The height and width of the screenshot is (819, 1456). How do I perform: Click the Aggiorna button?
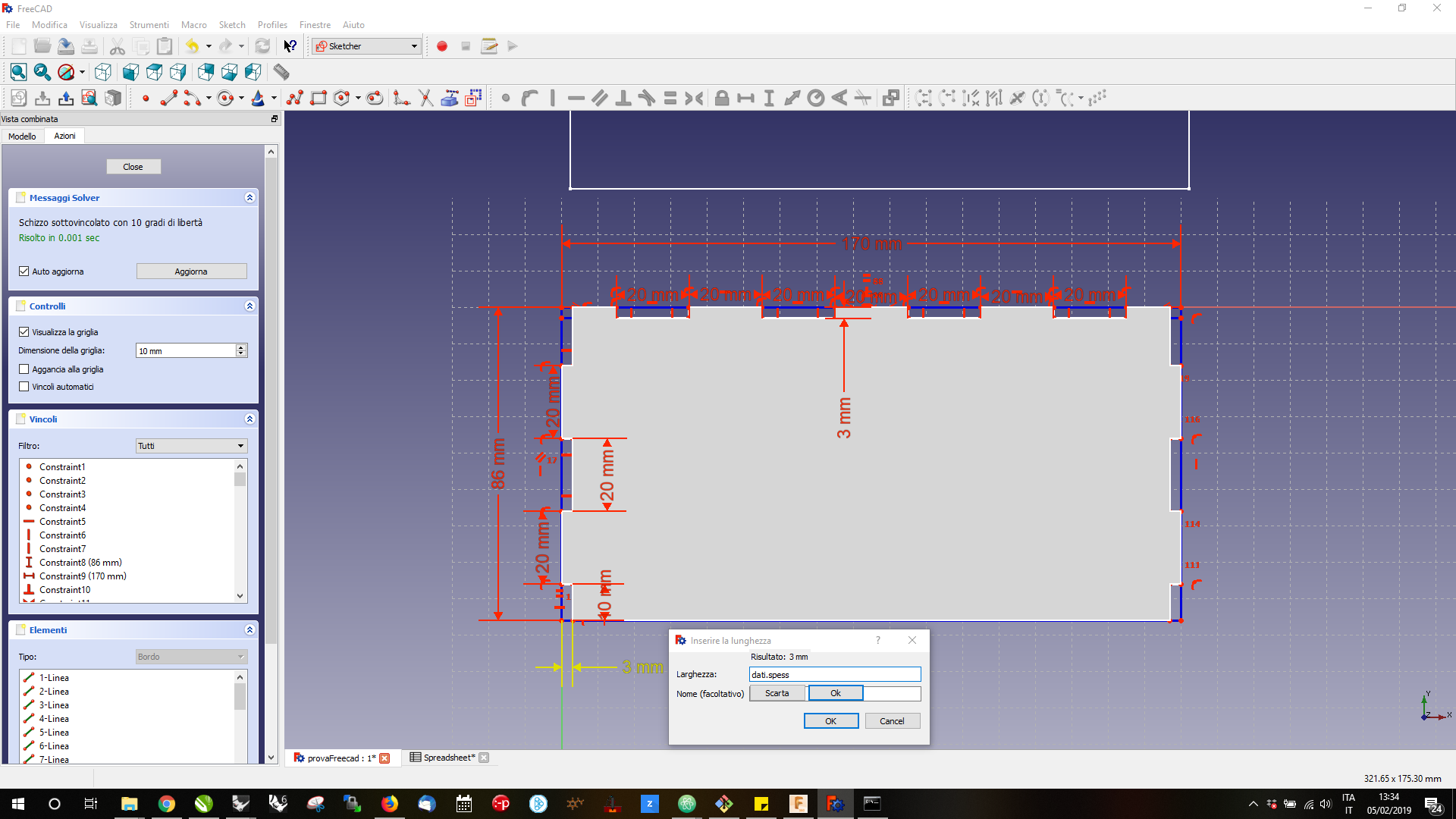tap(191, 271)
